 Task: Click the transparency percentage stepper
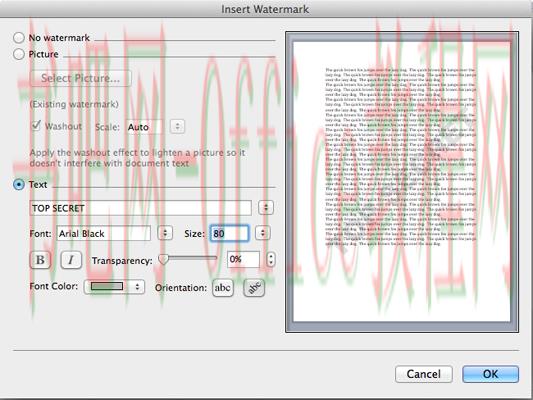271,259
